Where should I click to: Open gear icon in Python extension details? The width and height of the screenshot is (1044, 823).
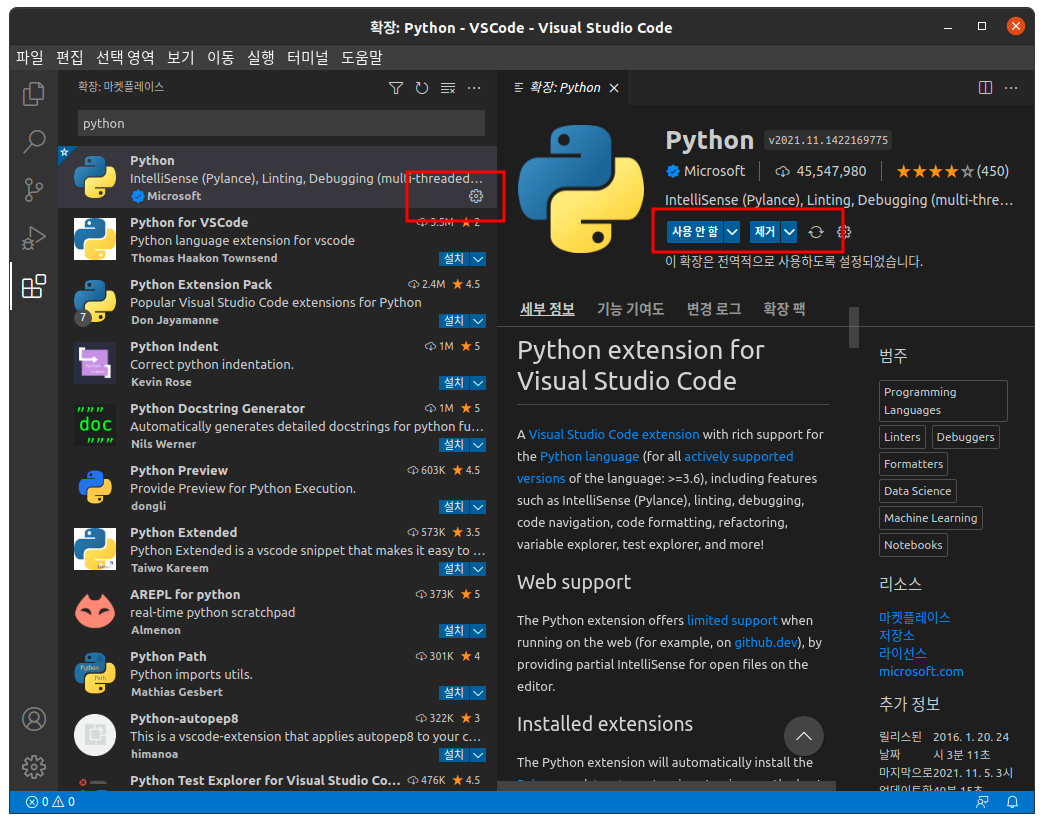844,232
